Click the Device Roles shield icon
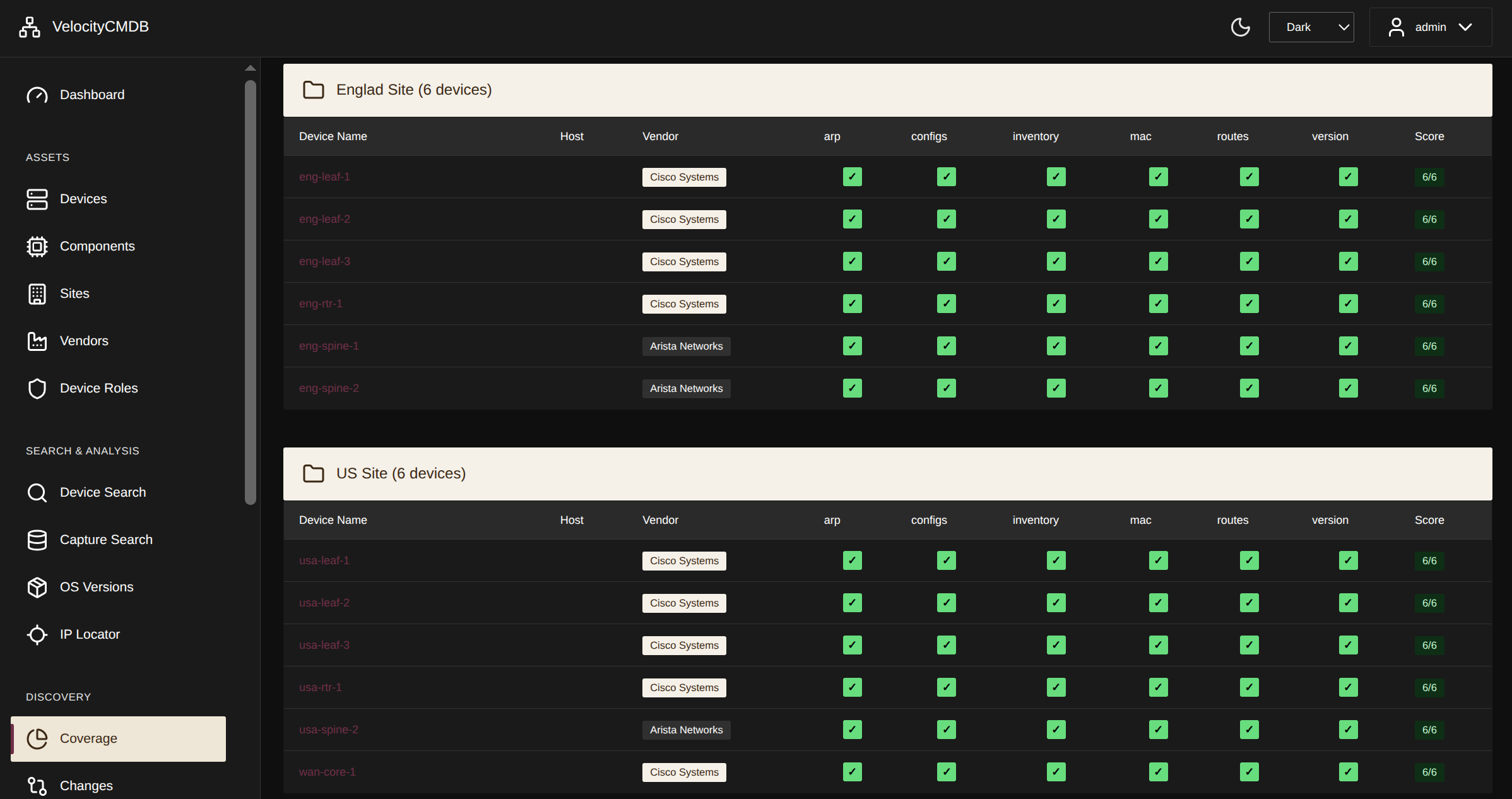 click(x=37, y=389)
